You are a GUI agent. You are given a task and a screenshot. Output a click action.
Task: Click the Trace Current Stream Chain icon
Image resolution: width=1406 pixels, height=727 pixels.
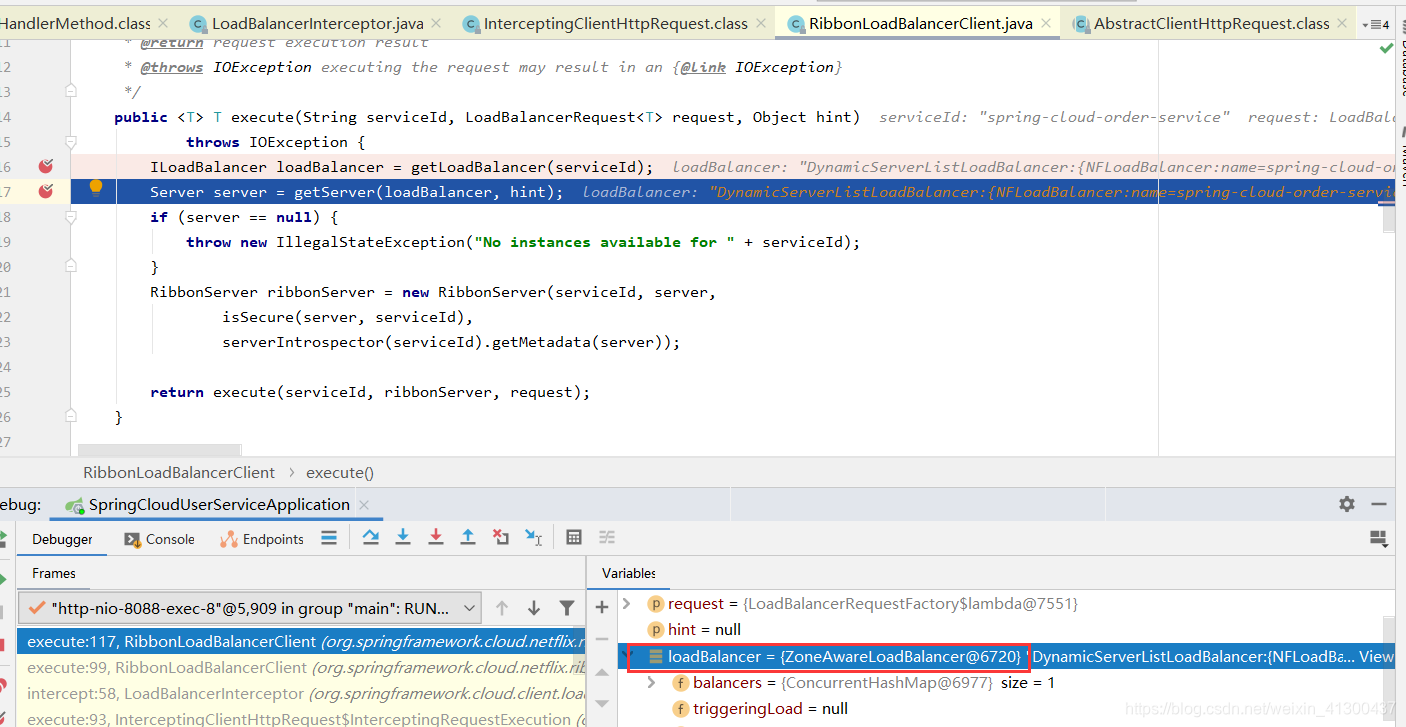pyautogui.click(x=607, y=538)
